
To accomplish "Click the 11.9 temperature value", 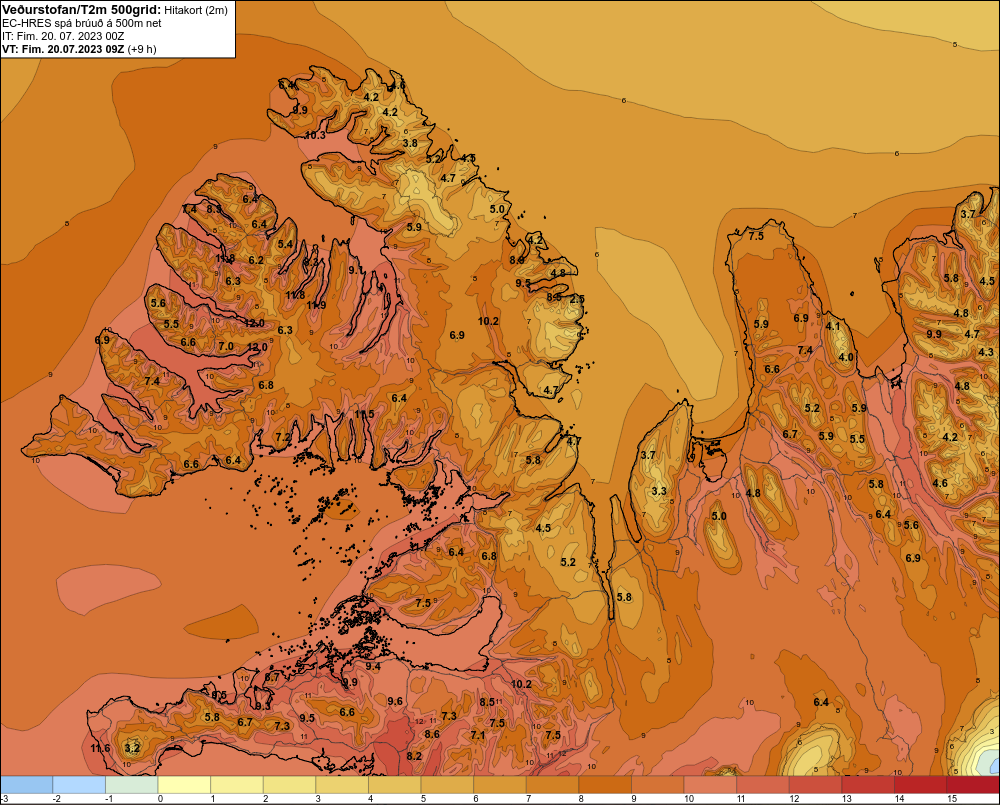I will click(316, 305).
